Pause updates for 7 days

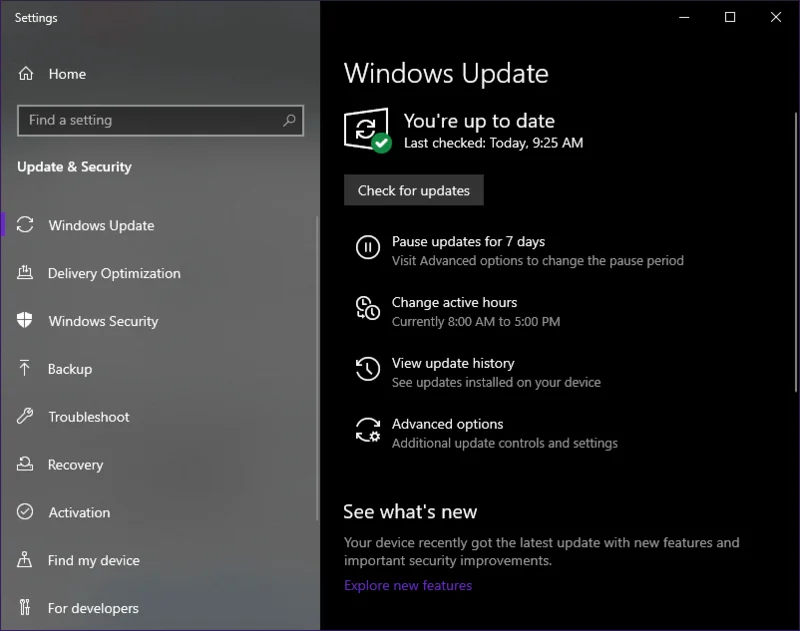point(468,241)
